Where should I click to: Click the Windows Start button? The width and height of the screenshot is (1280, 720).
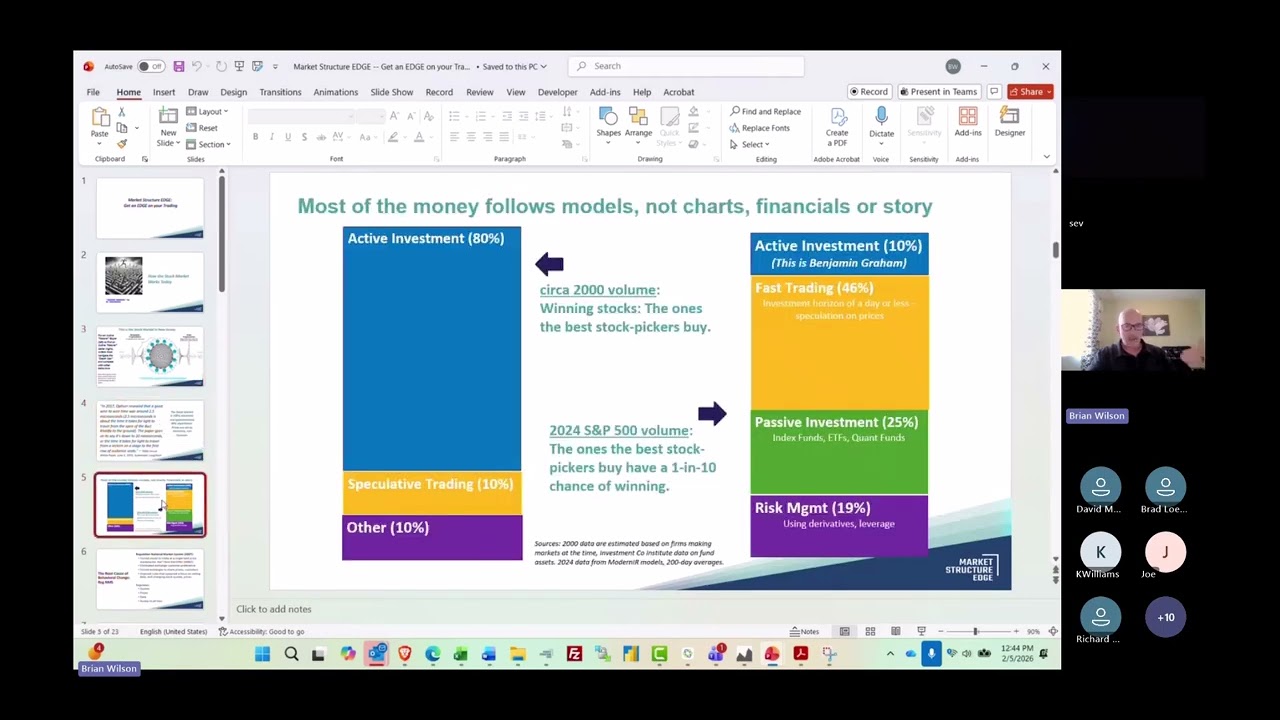(x=262, y=654)
